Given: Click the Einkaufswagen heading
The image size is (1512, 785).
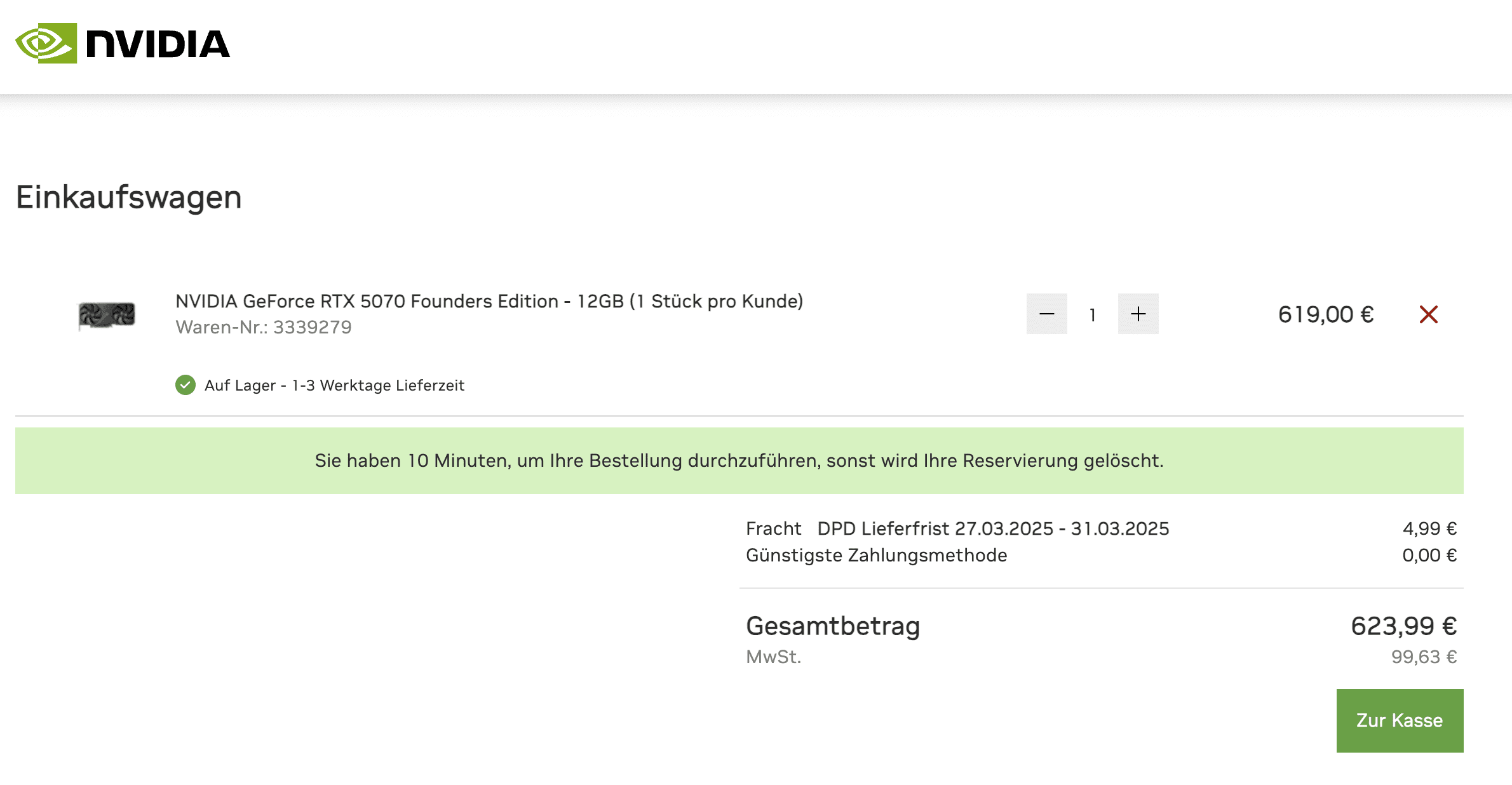Looking at the screenshot, I should [x=128, y=197].
